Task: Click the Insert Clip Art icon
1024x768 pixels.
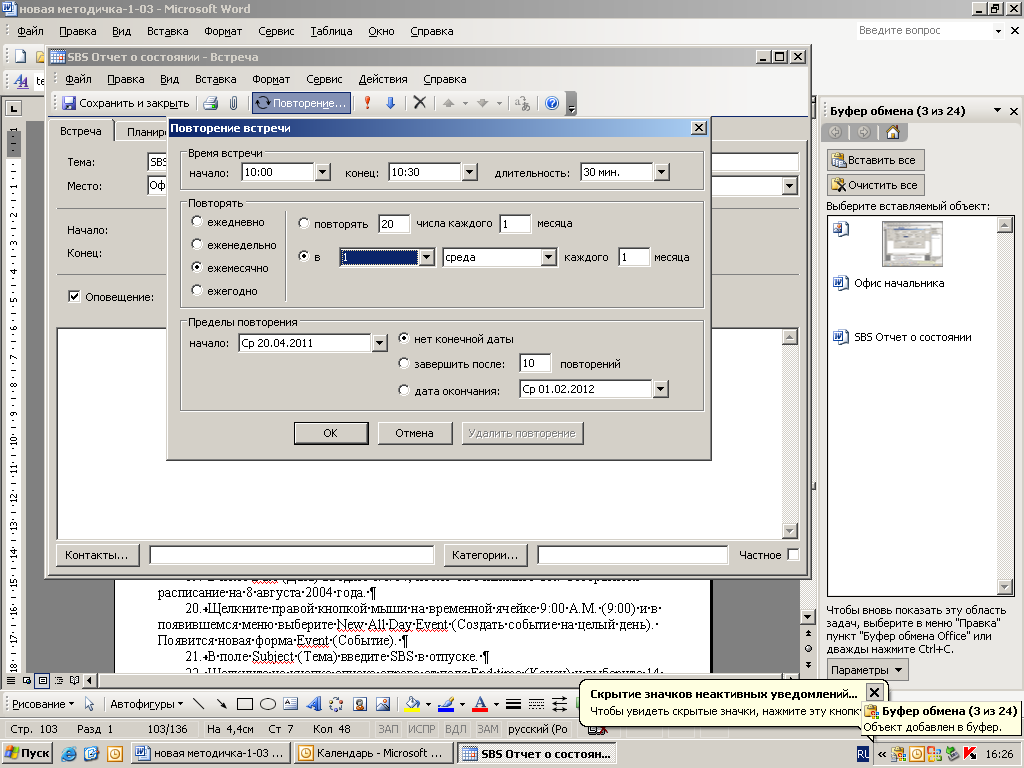Action: pos(360,704)
